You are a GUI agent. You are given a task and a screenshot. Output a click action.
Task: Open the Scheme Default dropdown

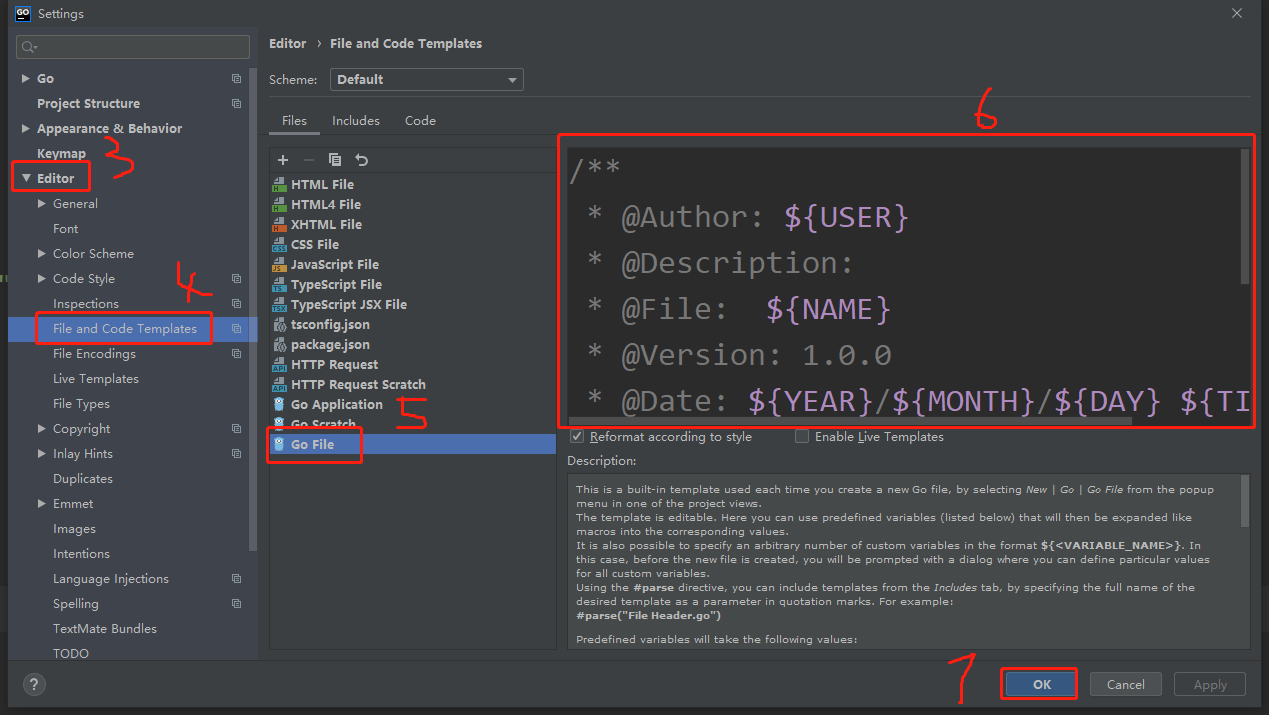[x=427, y=79]
